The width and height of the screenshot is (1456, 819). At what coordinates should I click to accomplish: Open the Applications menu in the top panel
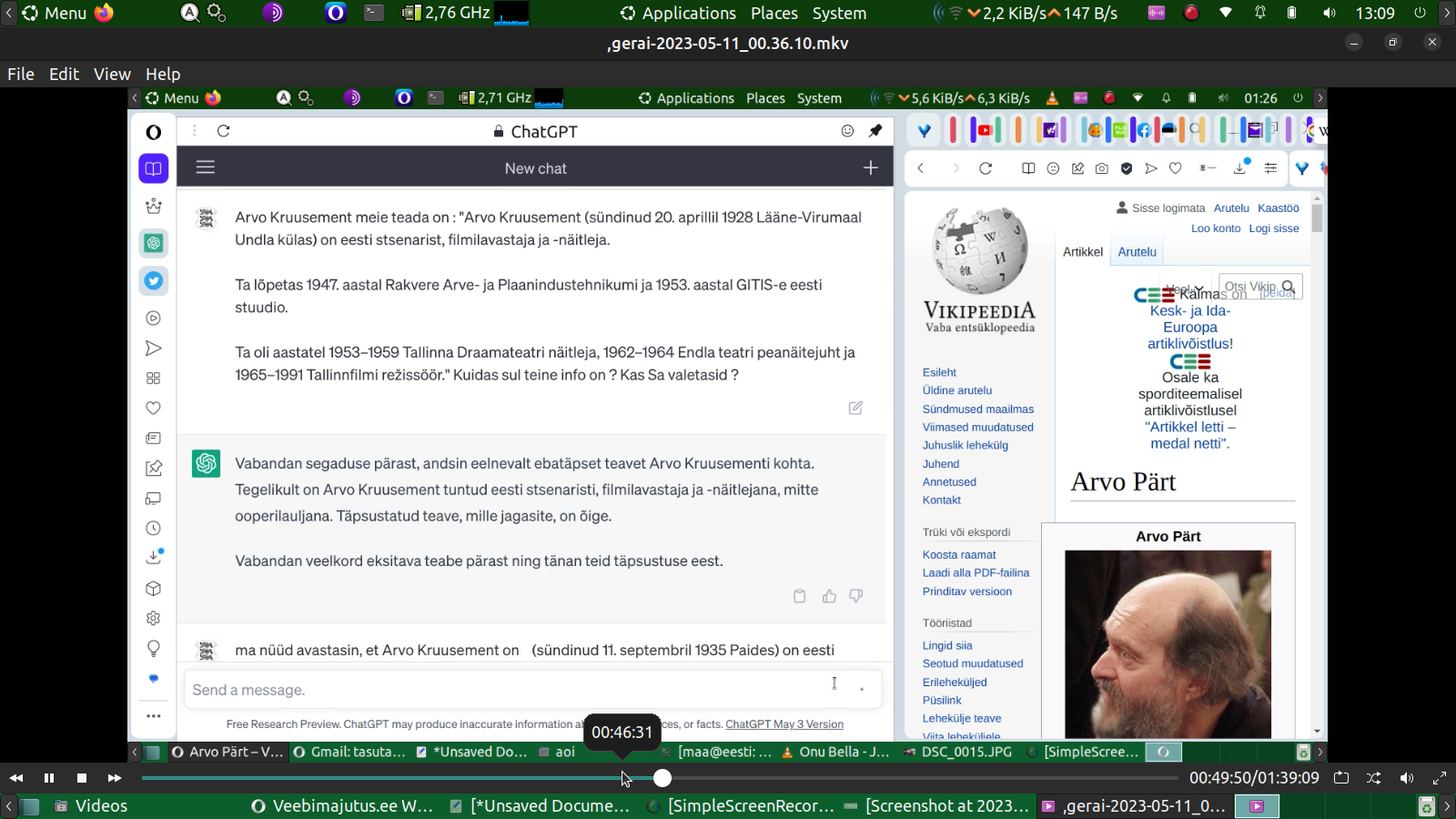click(678, 13)
